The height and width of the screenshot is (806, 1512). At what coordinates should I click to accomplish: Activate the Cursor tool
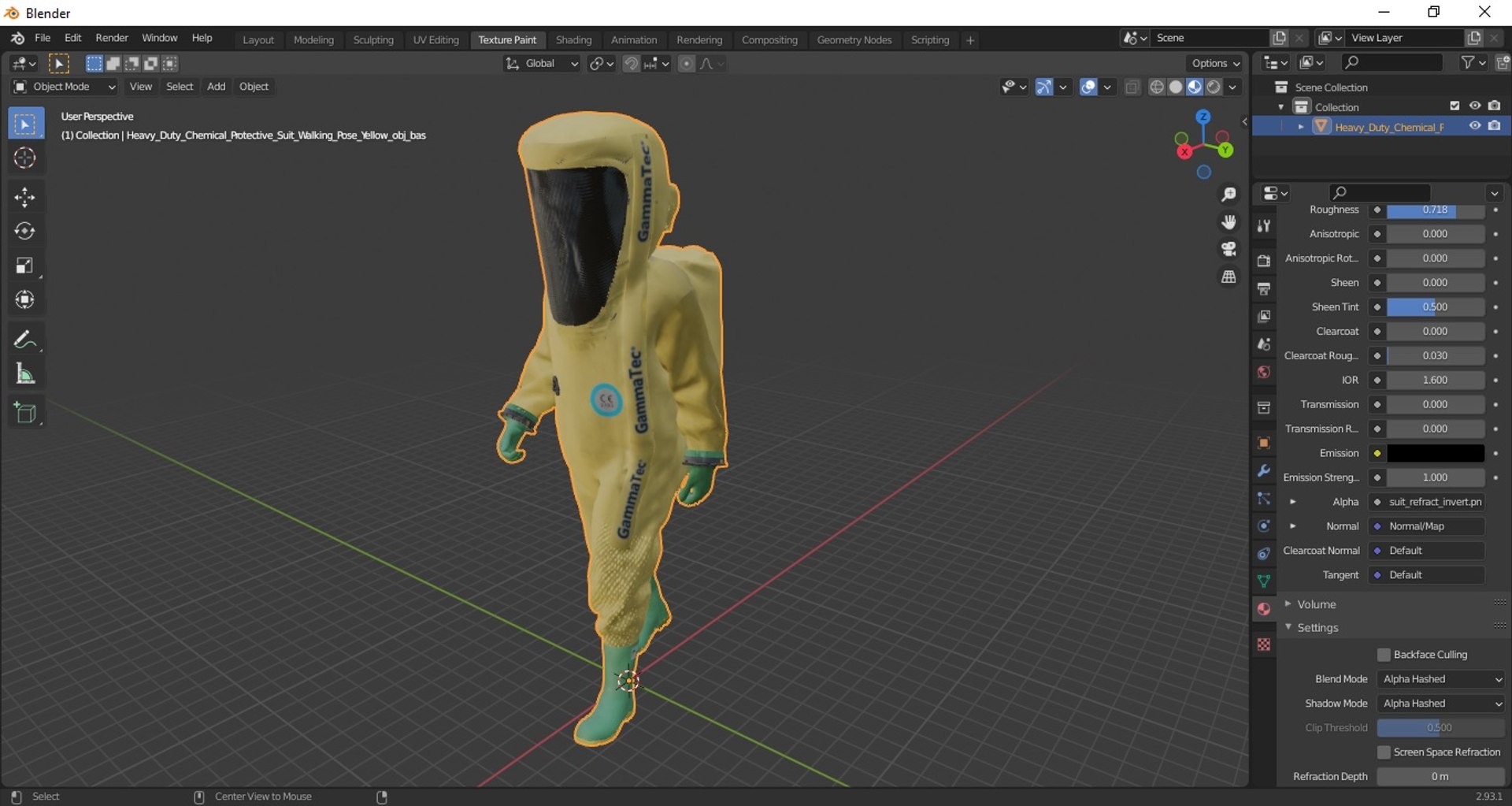tap(25, 158)
